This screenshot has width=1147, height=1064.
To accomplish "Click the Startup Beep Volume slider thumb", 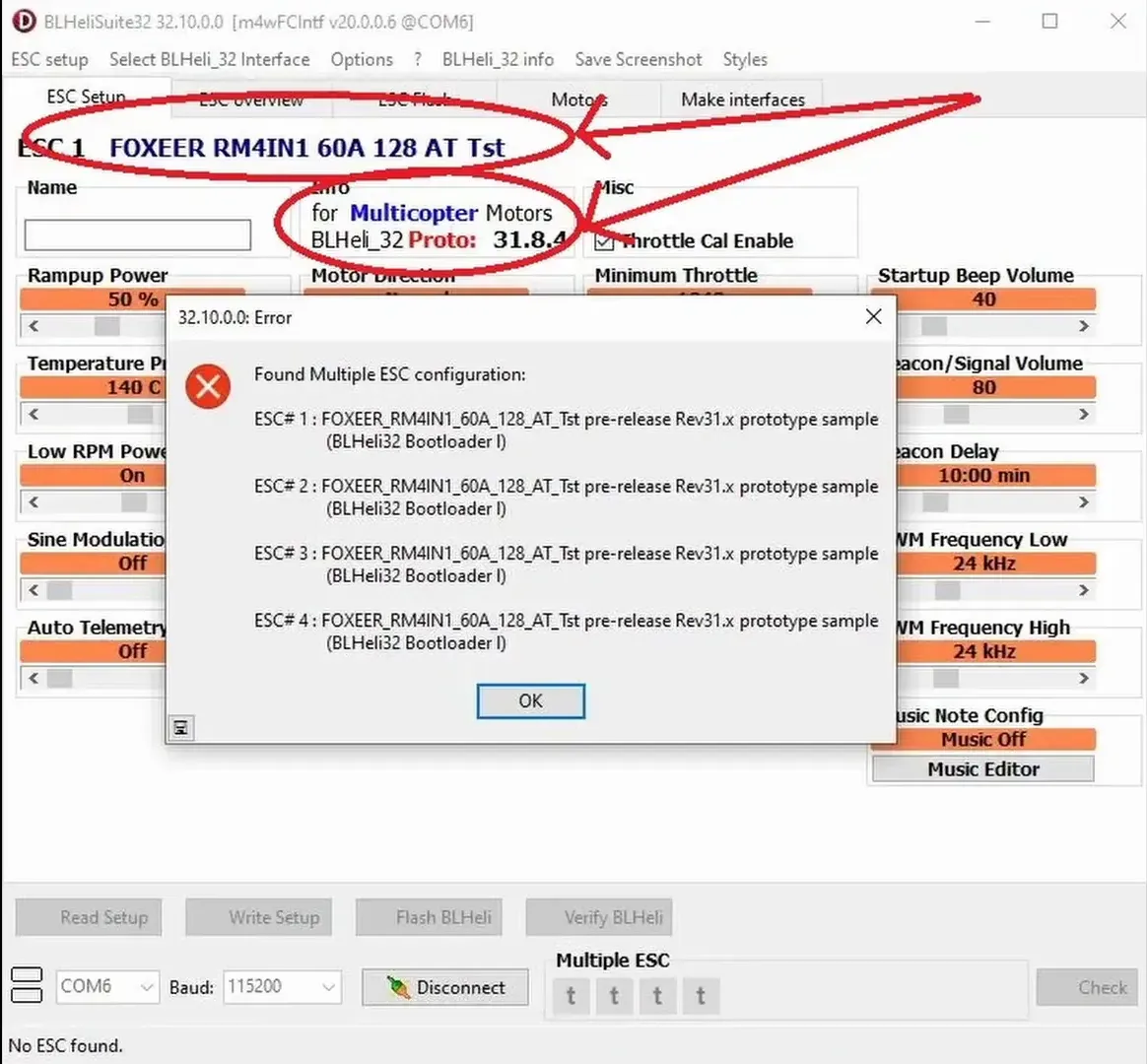I will coord(934,326).
